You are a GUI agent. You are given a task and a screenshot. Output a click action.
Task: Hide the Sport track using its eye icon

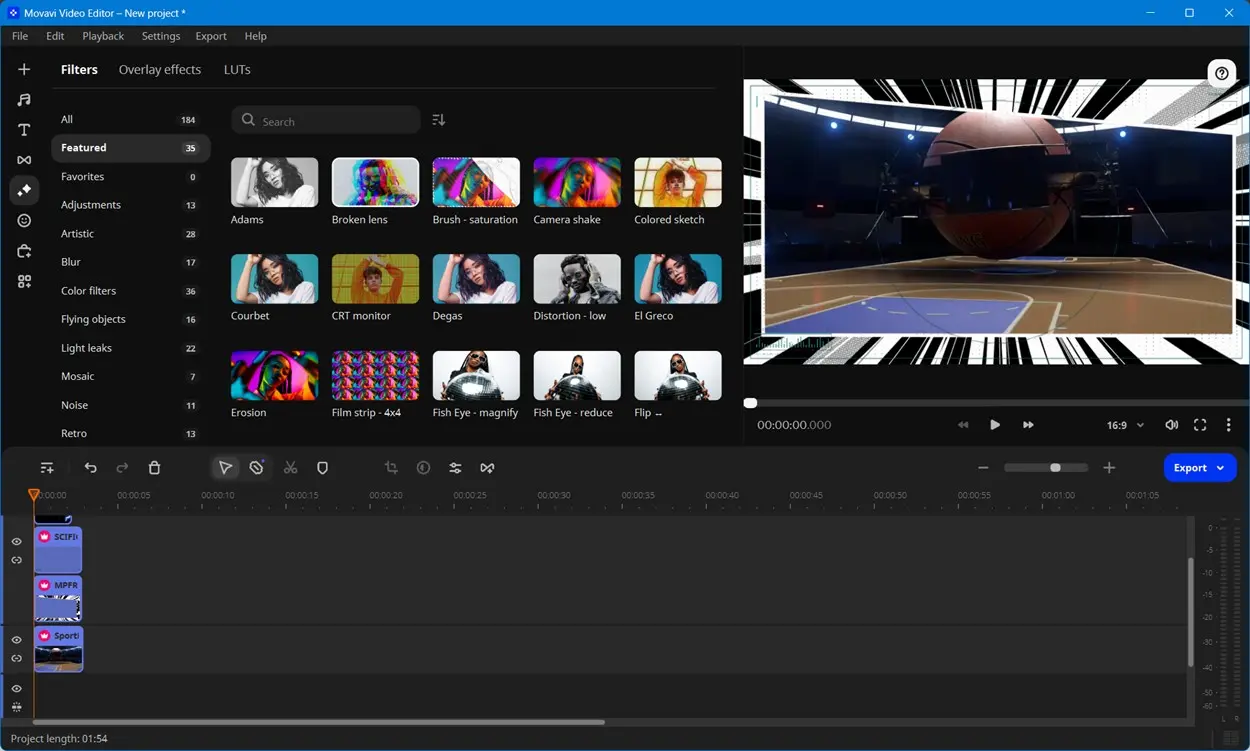tap(16, 639)
